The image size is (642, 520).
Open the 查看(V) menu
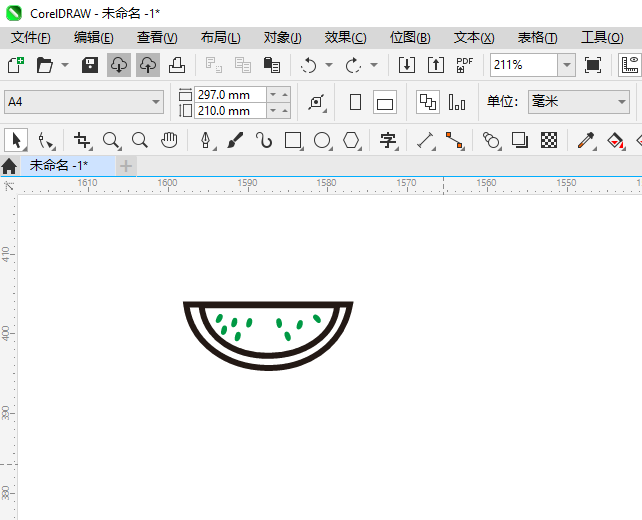tap(157, 38)
